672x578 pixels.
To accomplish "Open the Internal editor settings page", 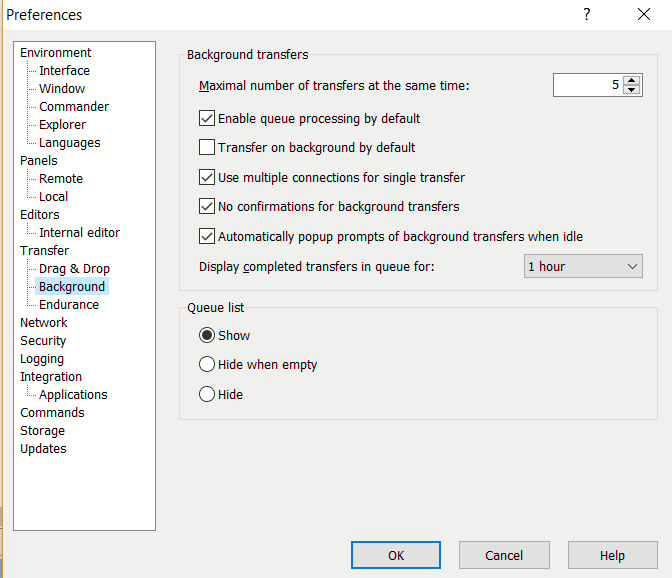I will tap(79, 233).
